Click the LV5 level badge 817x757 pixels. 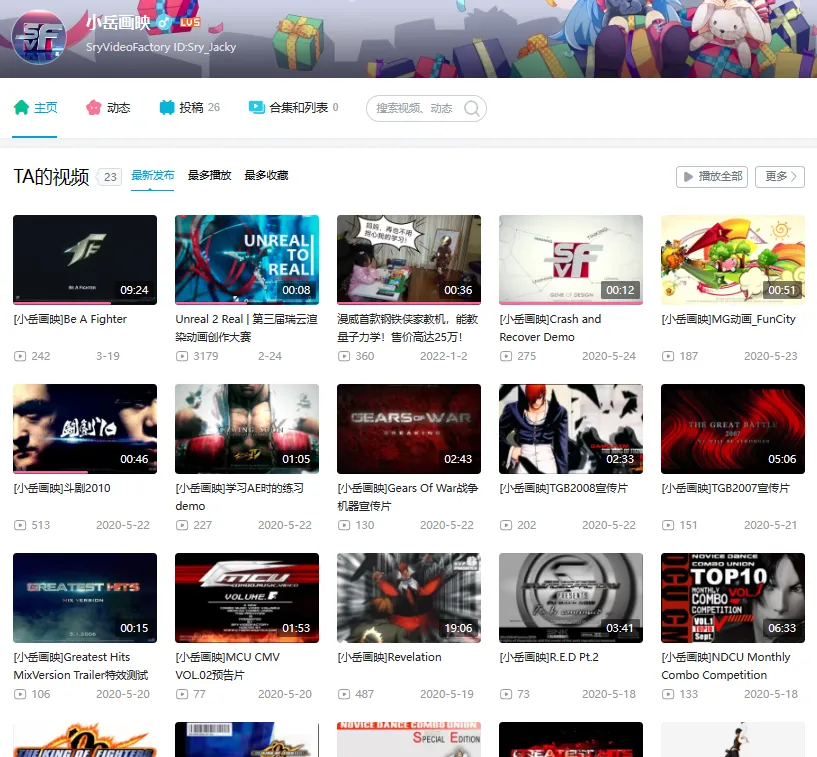(190, 22)
